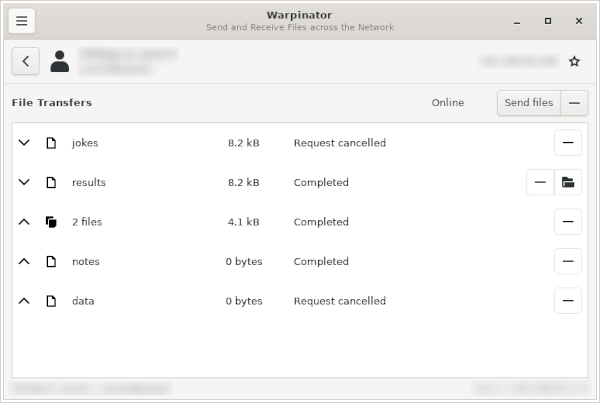Image resolution: width=600 pixels, height=403 pixels.
Task: Click the file icon beside results
Action: pos(51,182)
